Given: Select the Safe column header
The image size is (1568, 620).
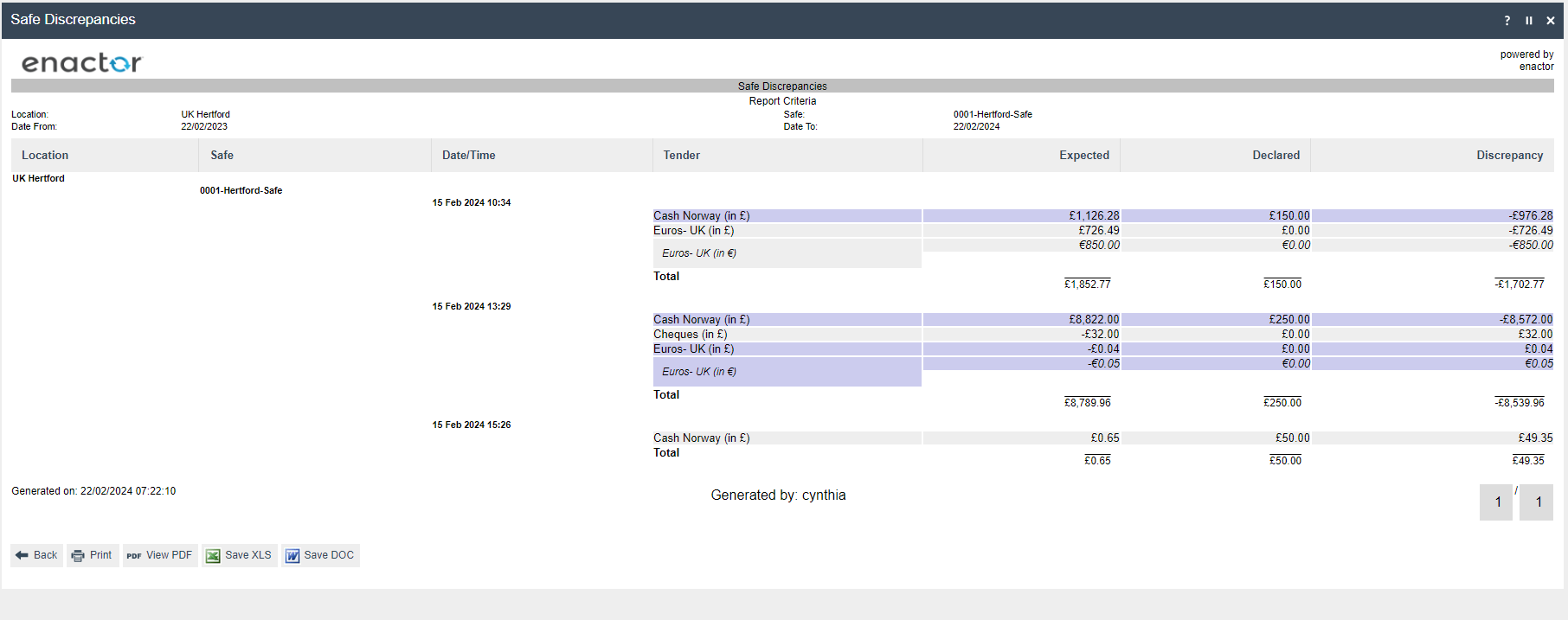Looking at the screenshot, I should click(x=222, y=156).
